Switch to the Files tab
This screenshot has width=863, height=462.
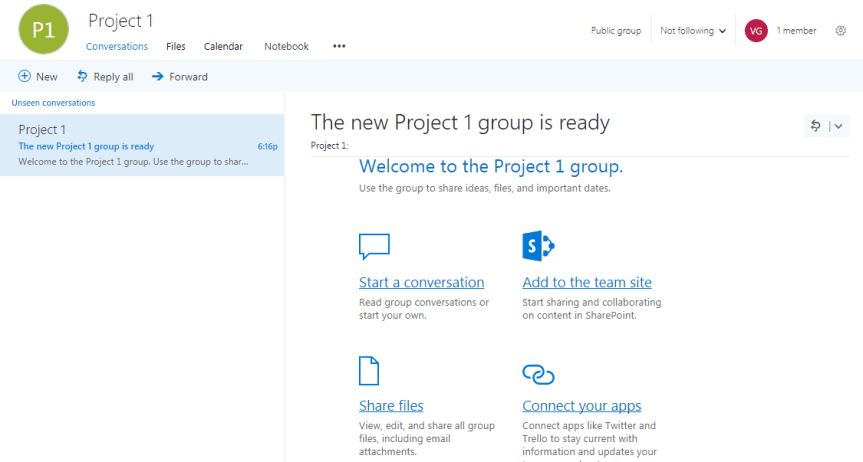[176, 46]
